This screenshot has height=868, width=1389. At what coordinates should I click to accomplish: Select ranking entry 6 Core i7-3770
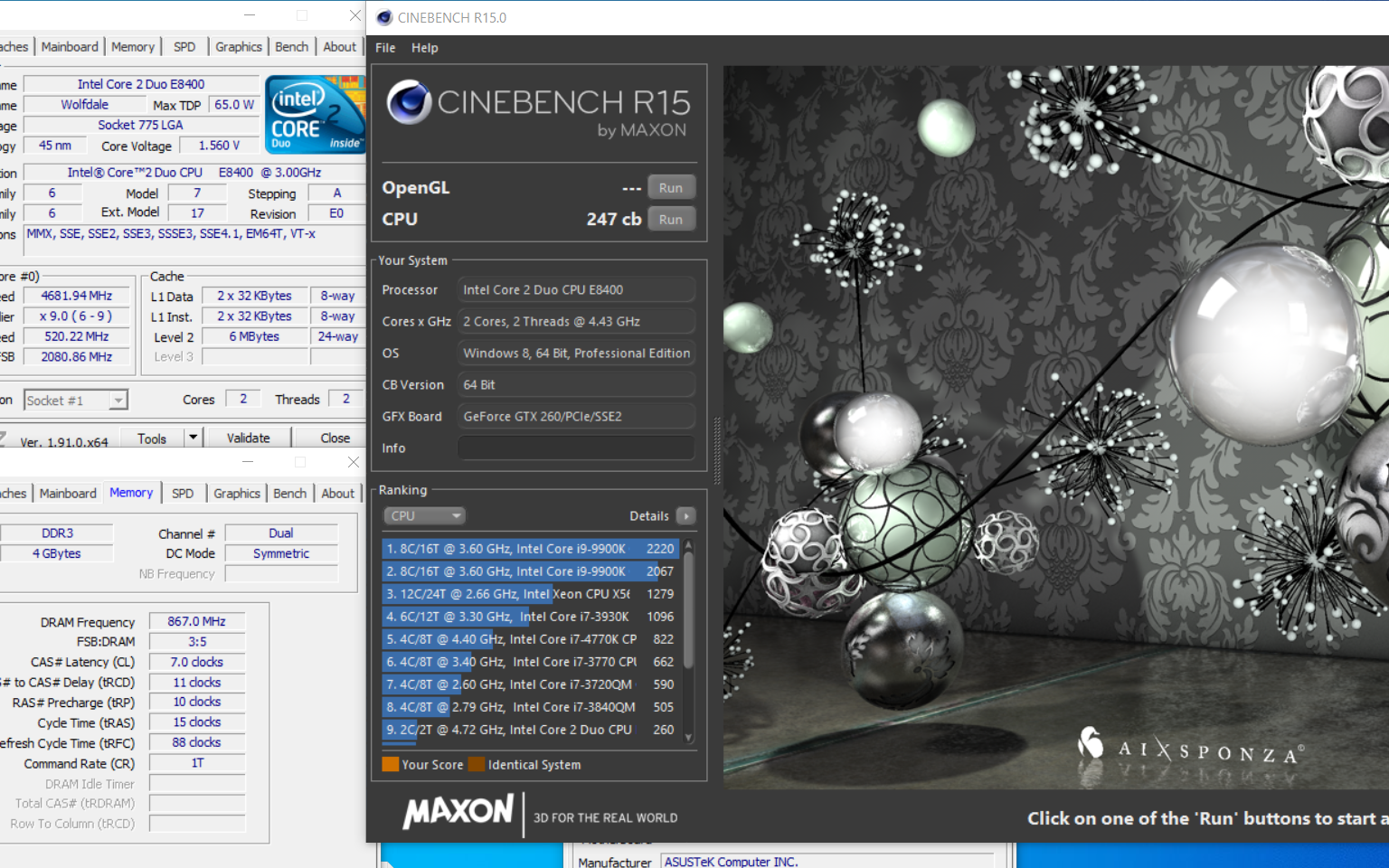tap(531, 662)
